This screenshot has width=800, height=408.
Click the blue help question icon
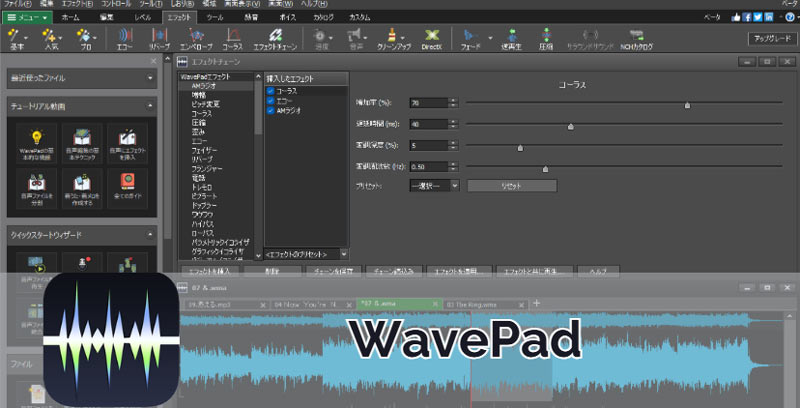point(790,17)
